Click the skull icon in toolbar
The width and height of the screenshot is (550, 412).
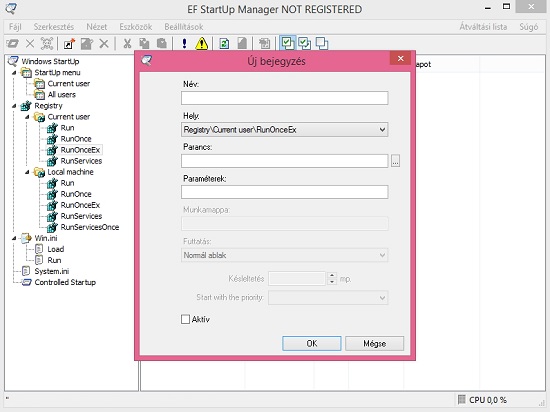pos(47,44)
